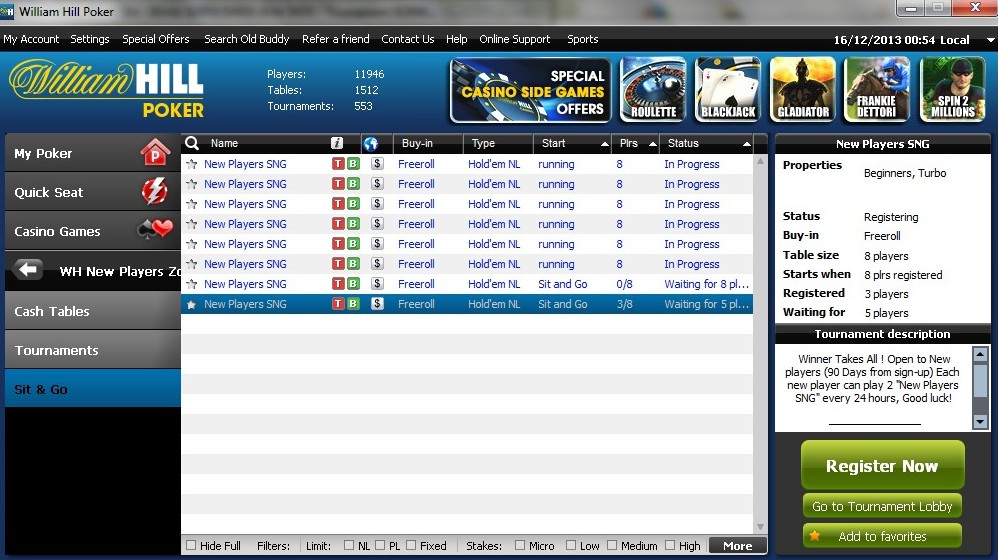Check the Fixed limit filter

411,545
